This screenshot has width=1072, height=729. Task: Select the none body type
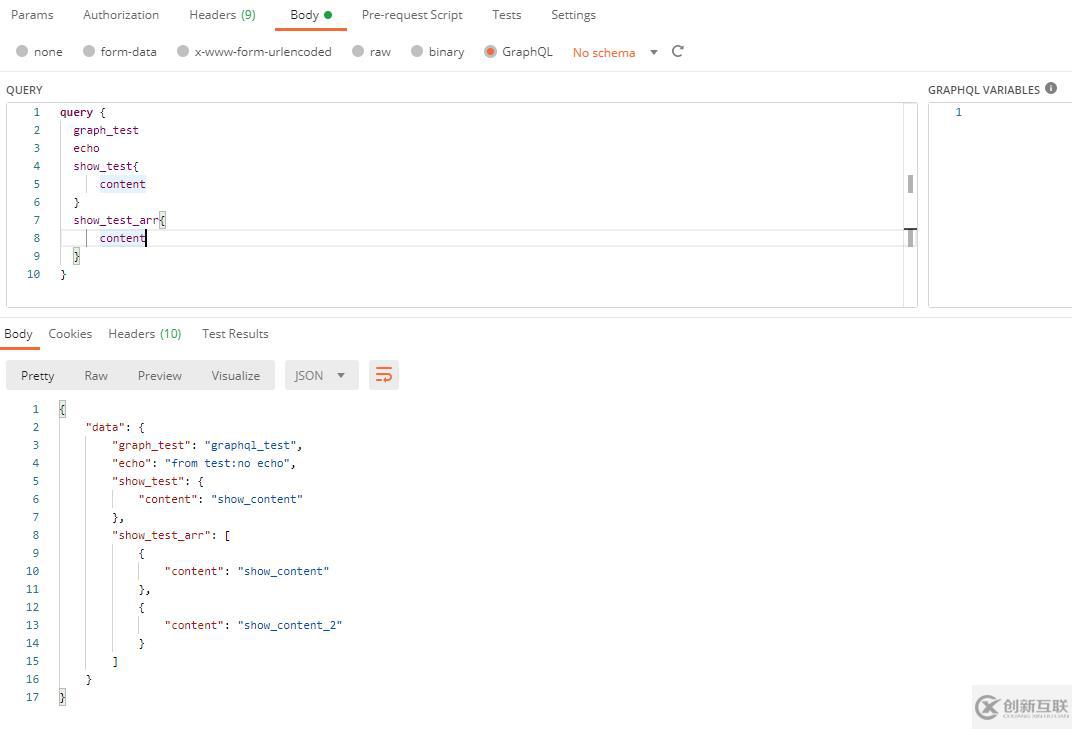39,51
